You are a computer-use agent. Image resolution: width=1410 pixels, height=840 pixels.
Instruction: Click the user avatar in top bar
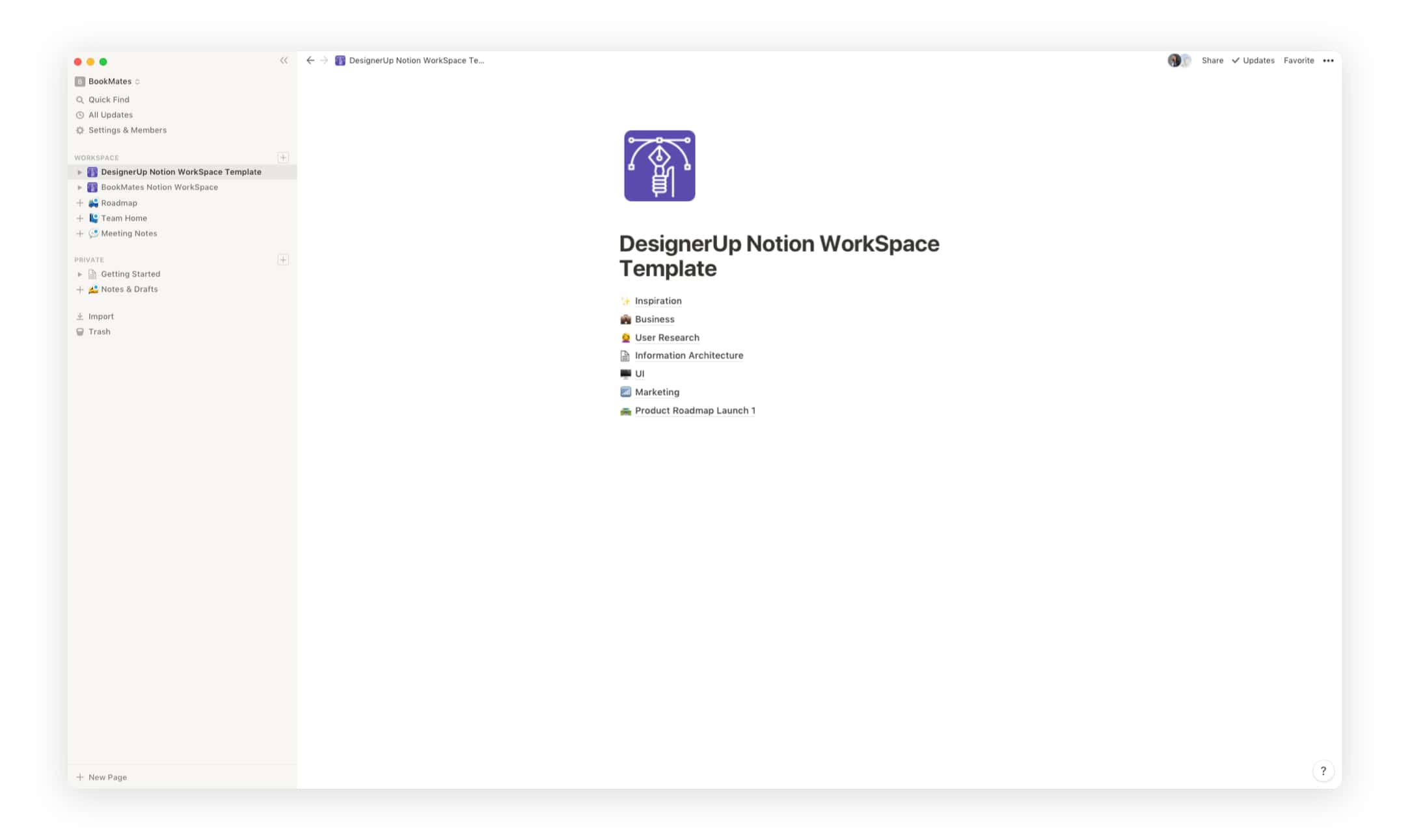click(x=1174, y=61)
